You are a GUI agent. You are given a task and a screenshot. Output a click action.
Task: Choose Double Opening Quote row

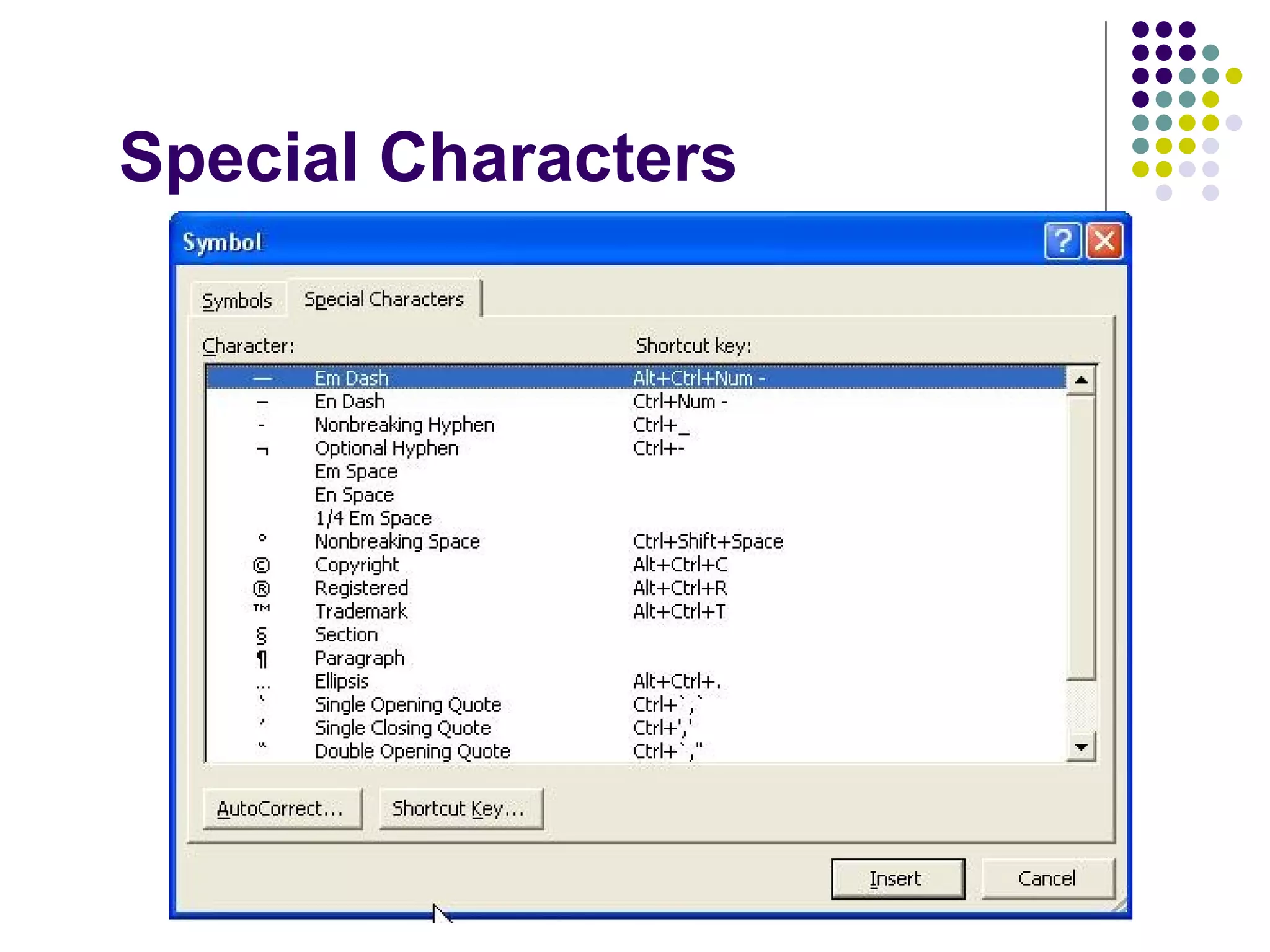[636, 751]
